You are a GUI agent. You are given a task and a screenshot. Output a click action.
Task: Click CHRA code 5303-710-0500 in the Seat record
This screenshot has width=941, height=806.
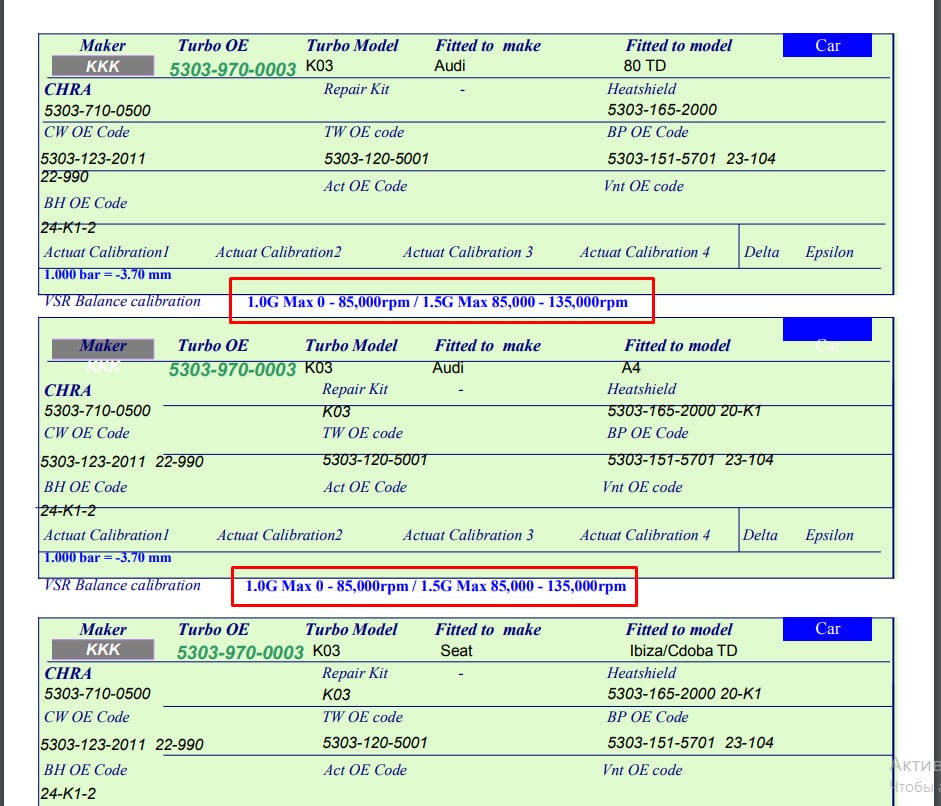pyautogui.click(x=97, y=694)
